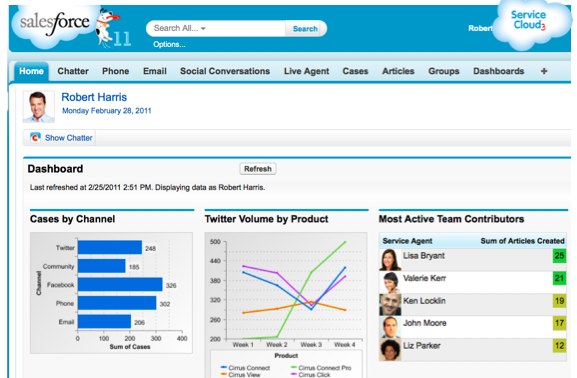Click the Search button
577x378 pixels.
point(305,29)
